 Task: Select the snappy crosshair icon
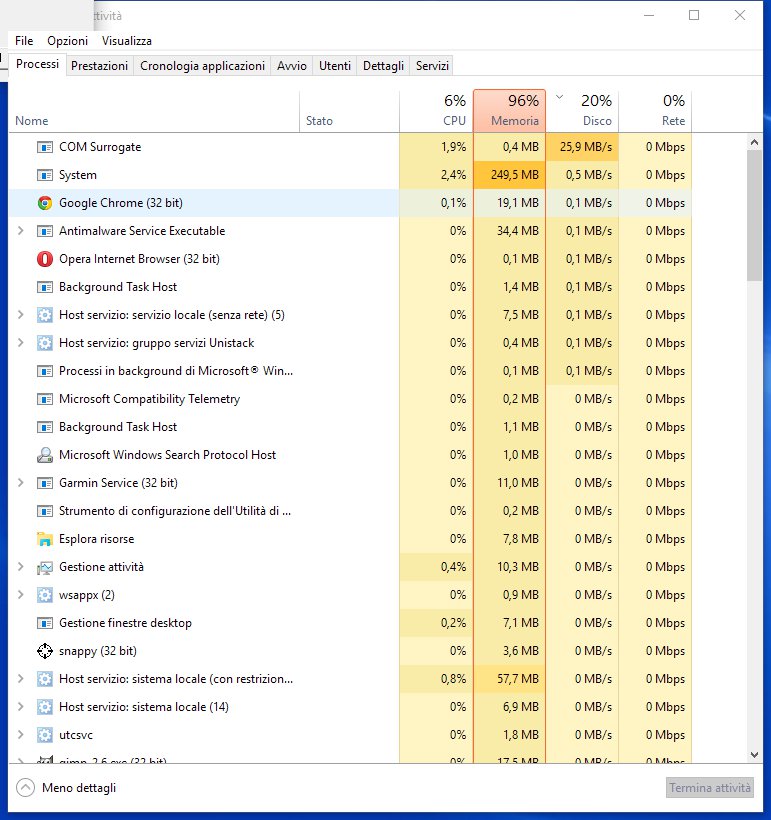coord(44,651)
